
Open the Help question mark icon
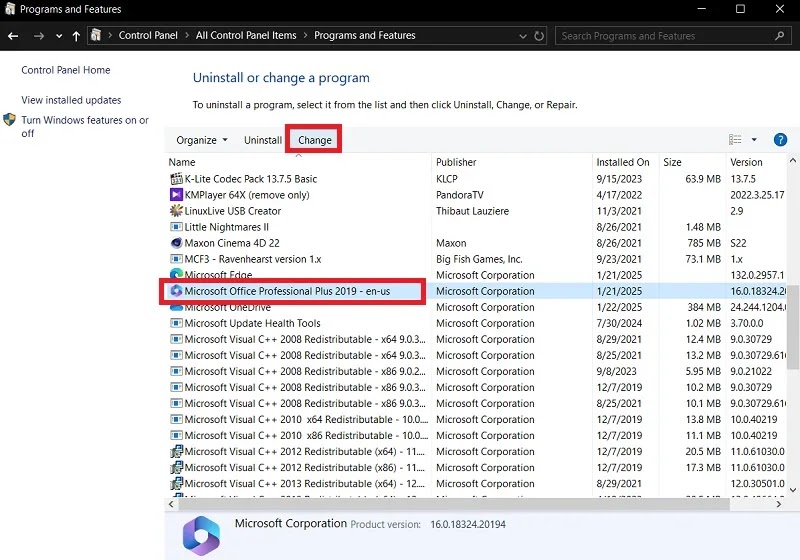(x=780, y=140)
